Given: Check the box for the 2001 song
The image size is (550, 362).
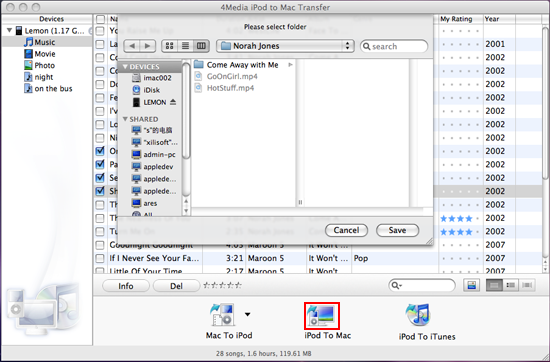Looking at the screenshot, I should coord(100,44).
